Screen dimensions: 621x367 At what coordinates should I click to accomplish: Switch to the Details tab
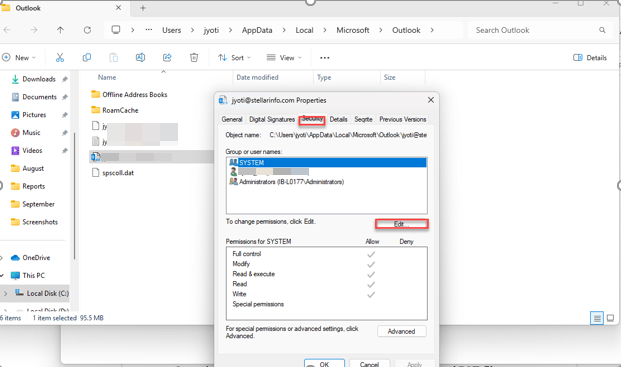(338, 119)
